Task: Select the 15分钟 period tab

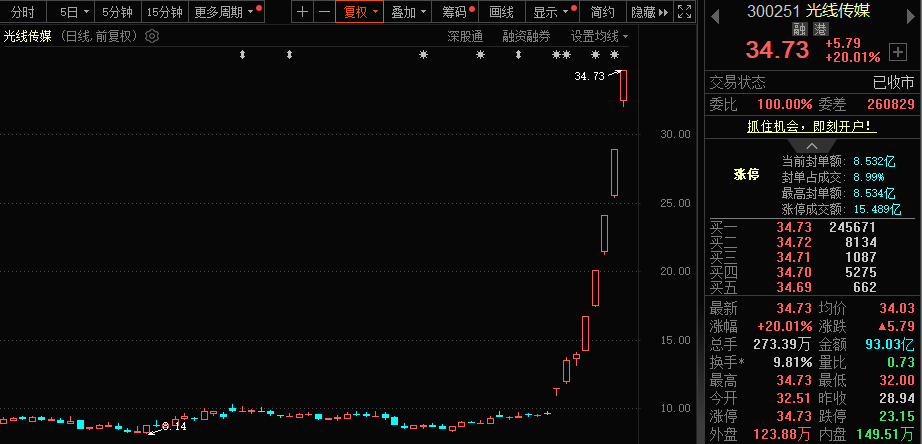Action: click(163, 12)
